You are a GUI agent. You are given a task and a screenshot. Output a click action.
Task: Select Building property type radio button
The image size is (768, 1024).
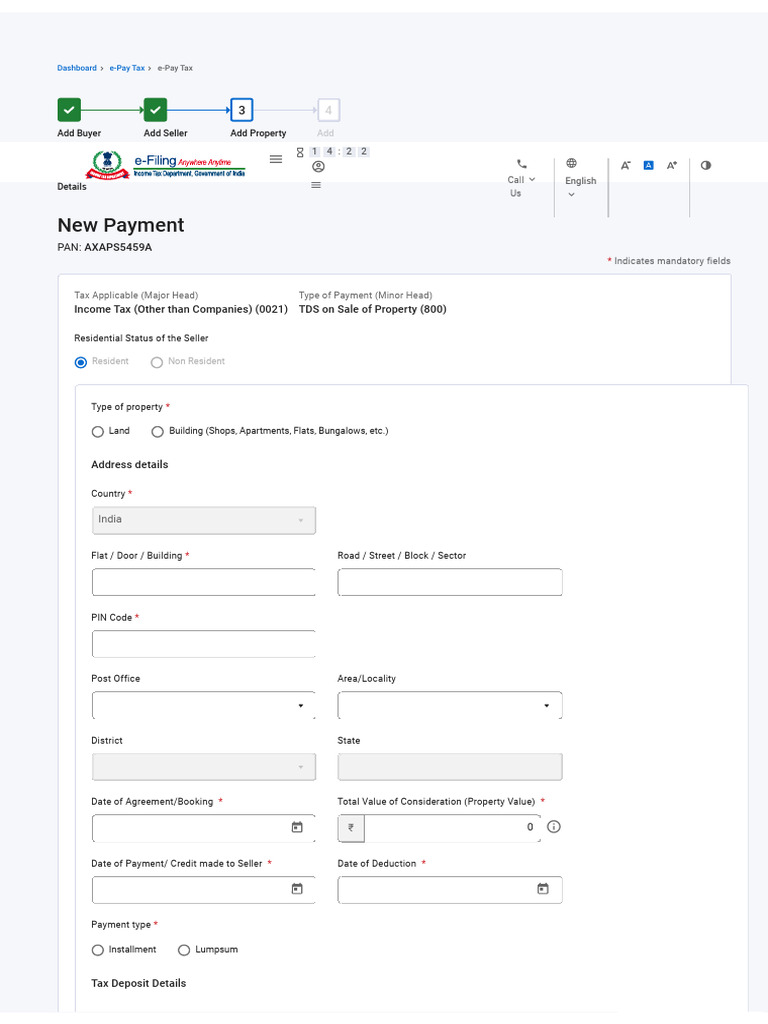157,432
